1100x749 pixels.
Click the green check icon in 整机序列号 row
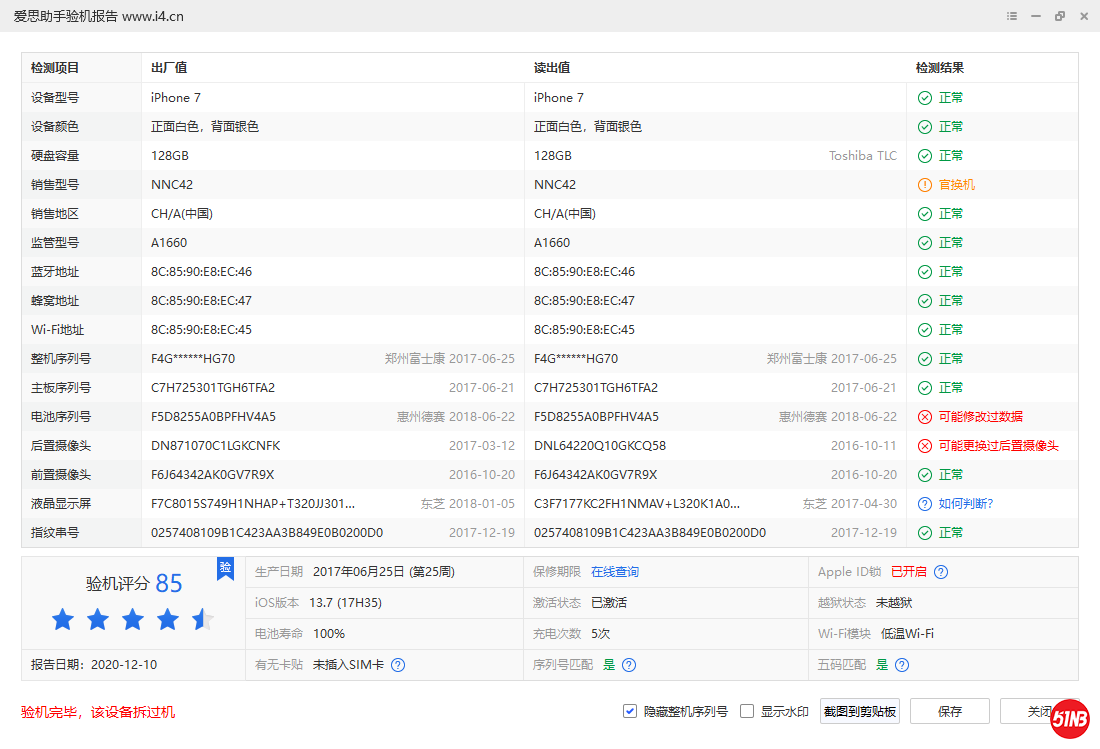(925, 359)
